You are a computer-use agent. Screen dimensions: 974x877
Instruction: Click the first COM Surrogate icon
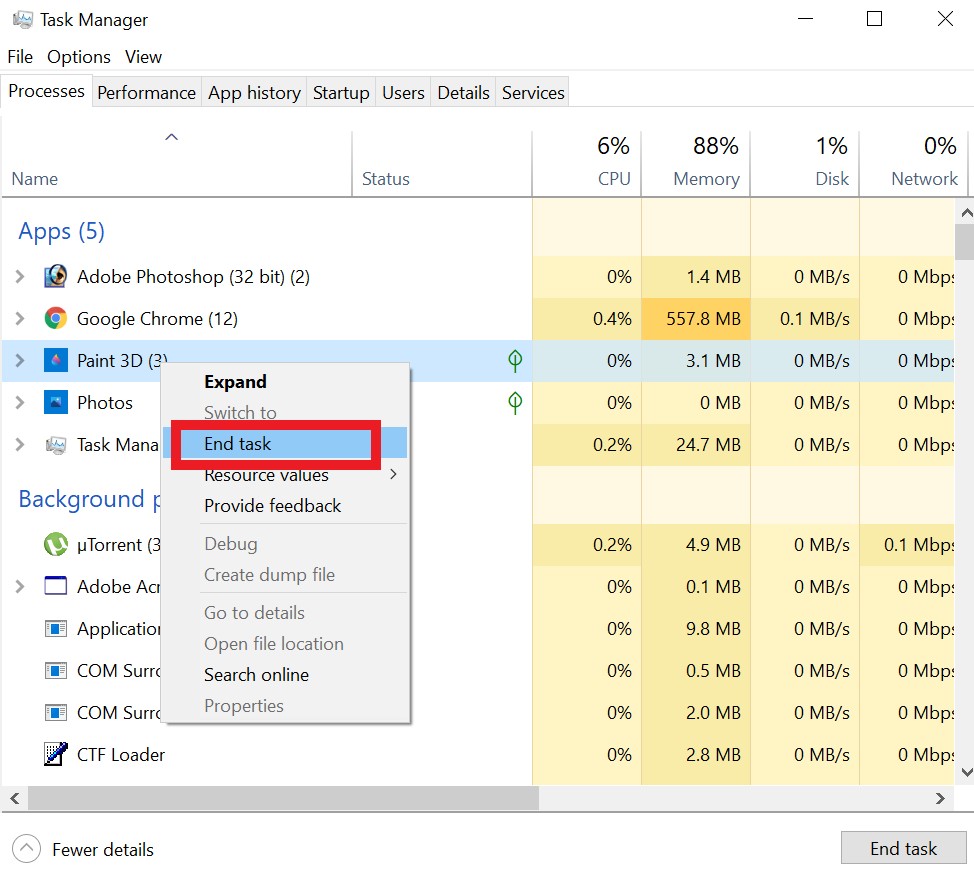click(55, 671)
